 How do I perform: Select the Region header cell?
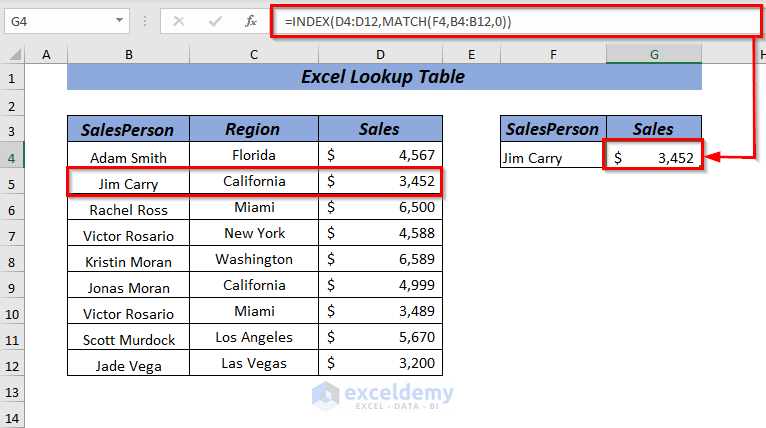(x=253, y=129)
